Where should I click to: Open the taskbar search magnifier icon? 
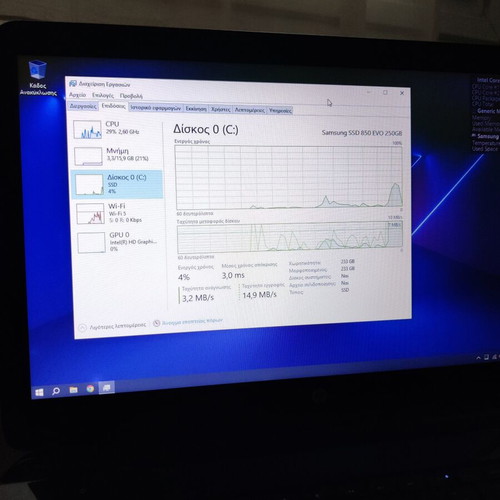coord(56,391)
